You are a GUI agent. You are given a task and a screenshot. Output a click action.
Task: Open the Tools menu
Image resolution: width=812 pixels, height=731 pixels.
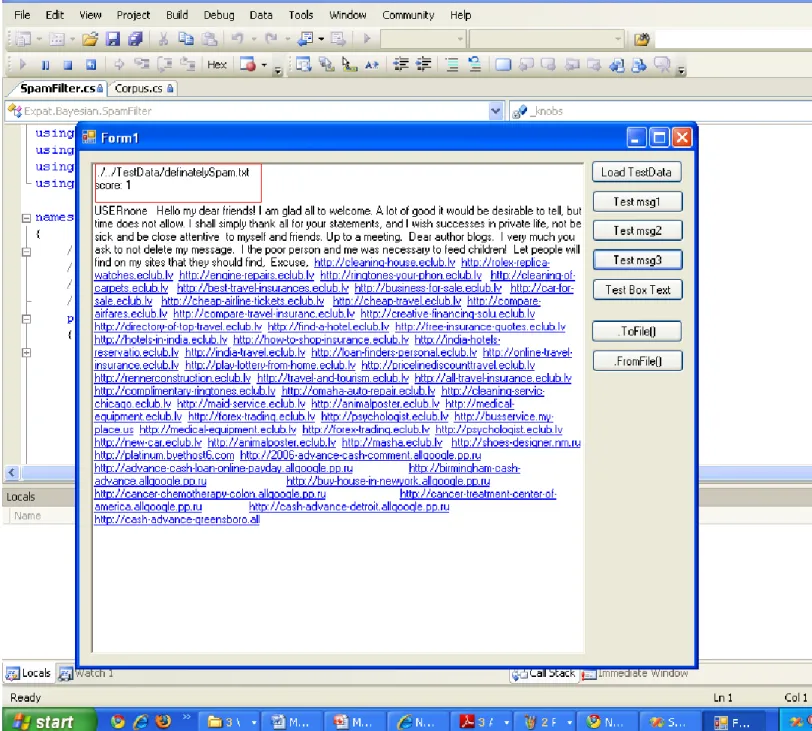tap(301, 15)
